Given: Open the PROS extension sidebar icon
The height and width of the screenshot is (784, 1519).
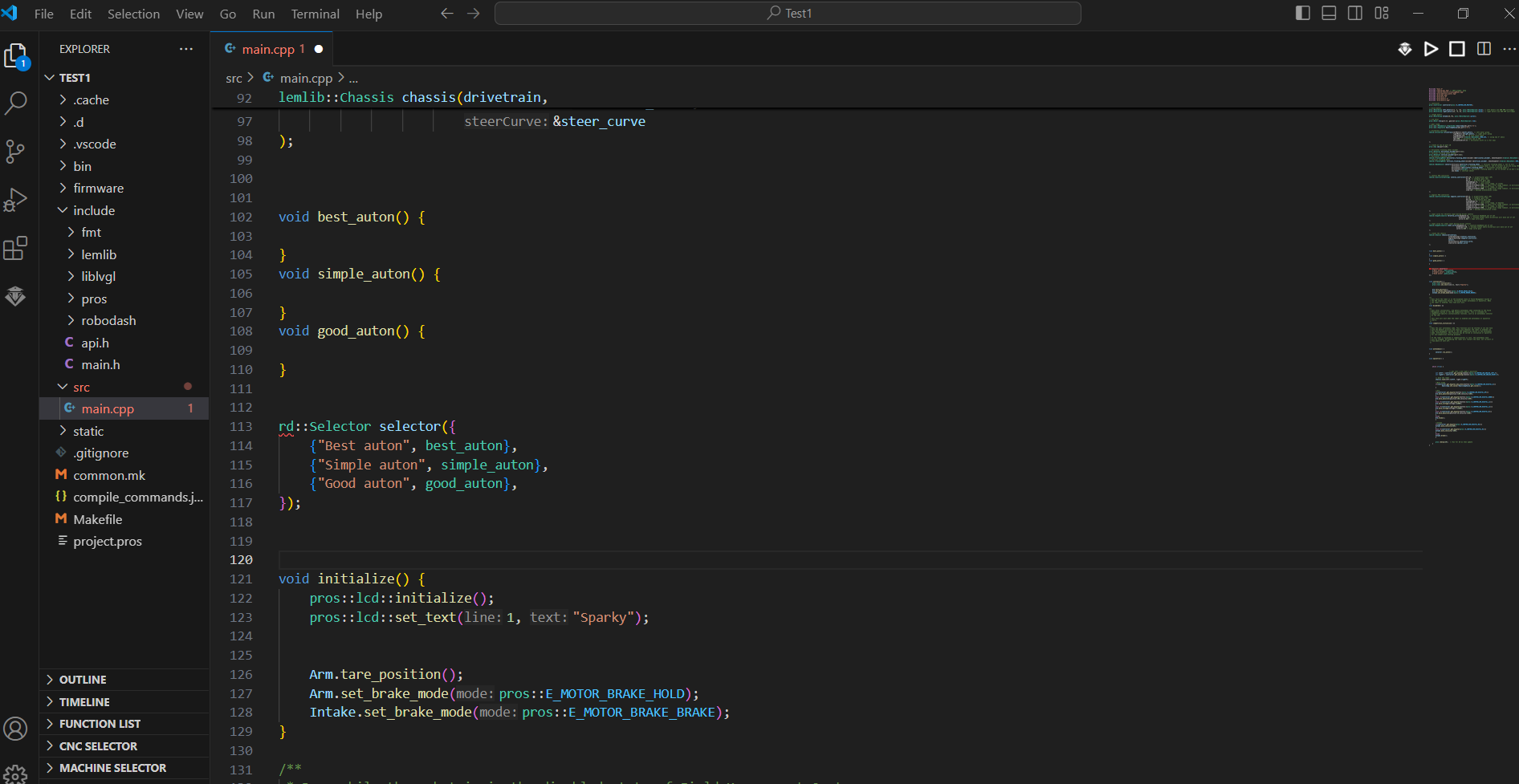Looking at the screenshot, I should click(x=16, y=296).
